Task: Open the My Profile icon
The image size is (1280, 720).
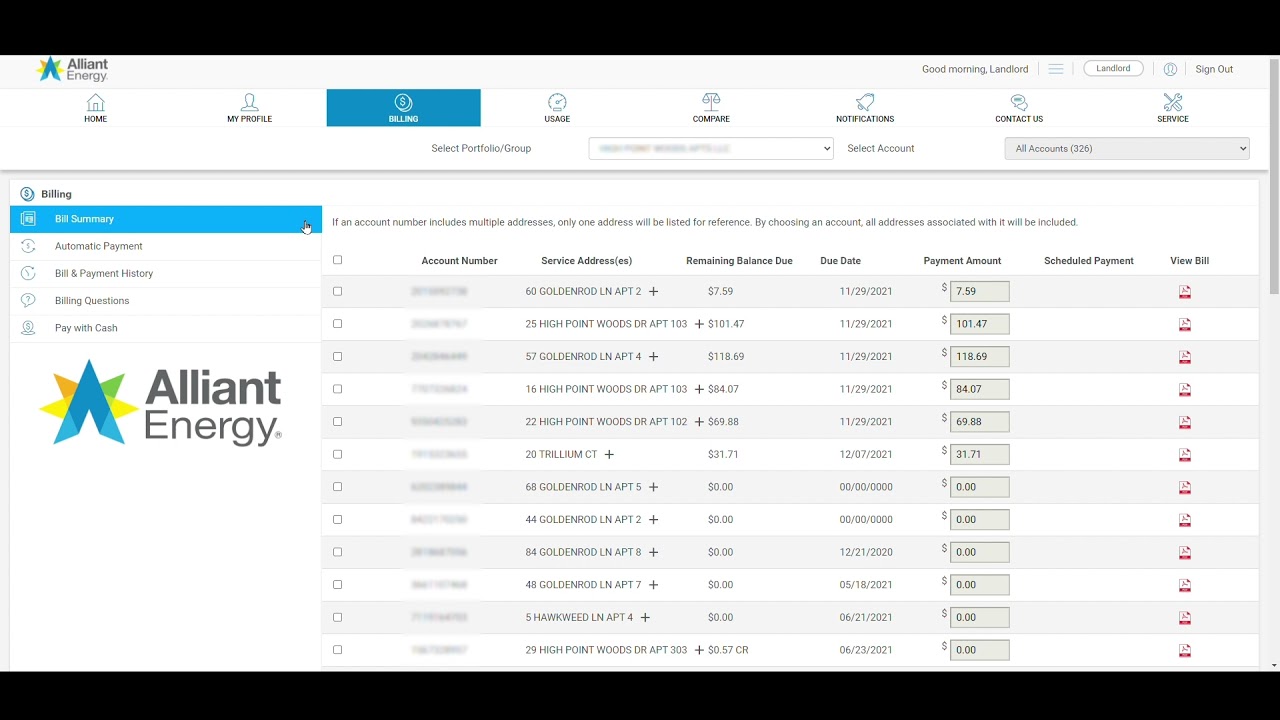Action: coord(249,102)
